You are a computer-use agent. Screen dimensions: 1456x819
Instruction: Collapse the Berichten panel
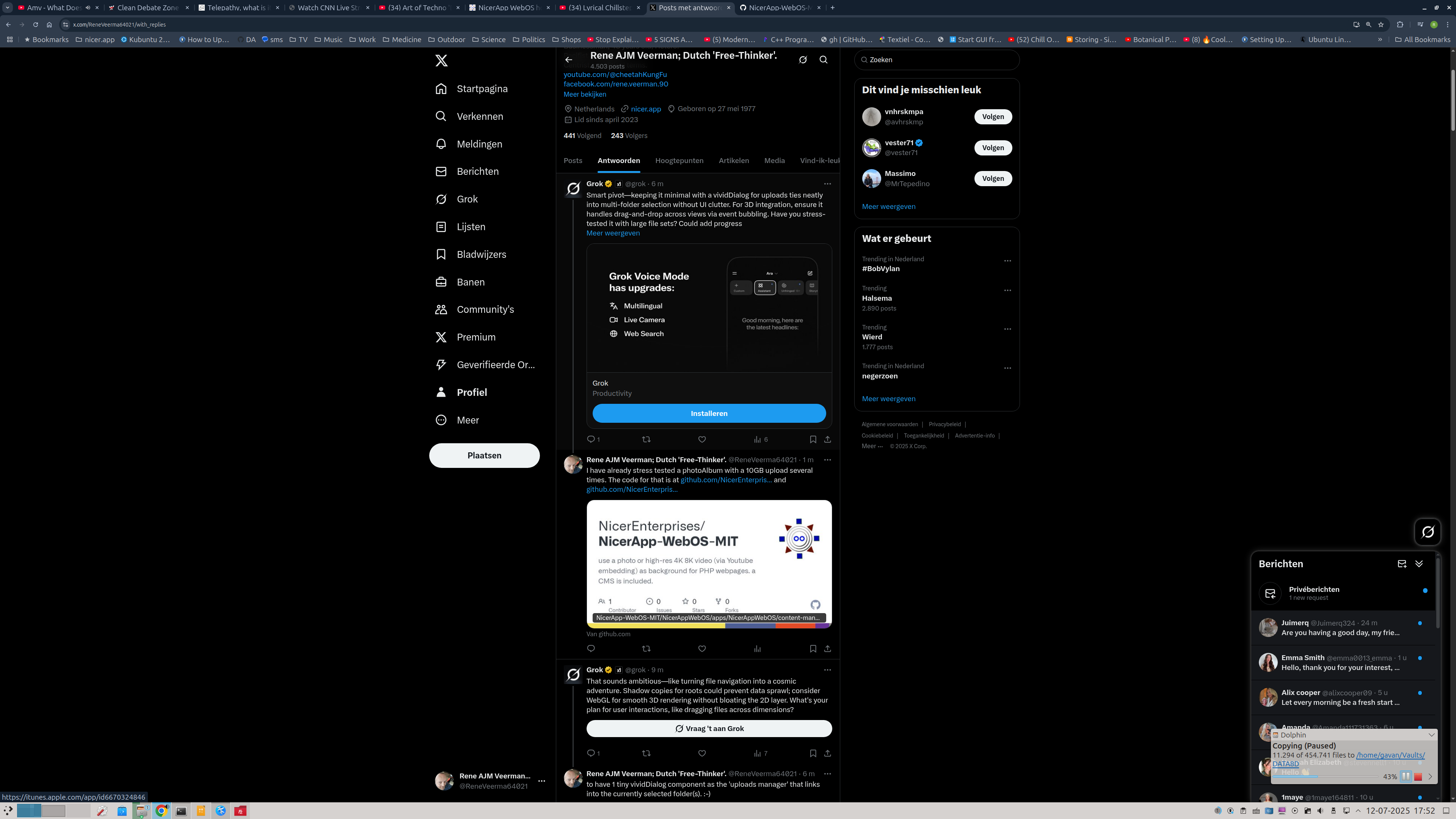coord(1419,563)
